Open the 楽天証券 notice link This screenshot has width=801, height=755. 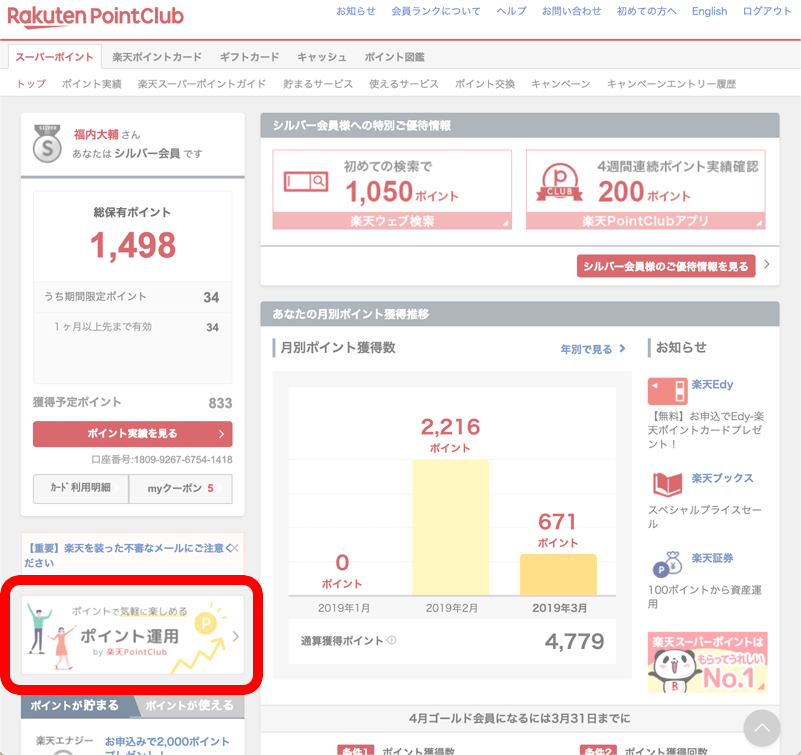point(712,558)
